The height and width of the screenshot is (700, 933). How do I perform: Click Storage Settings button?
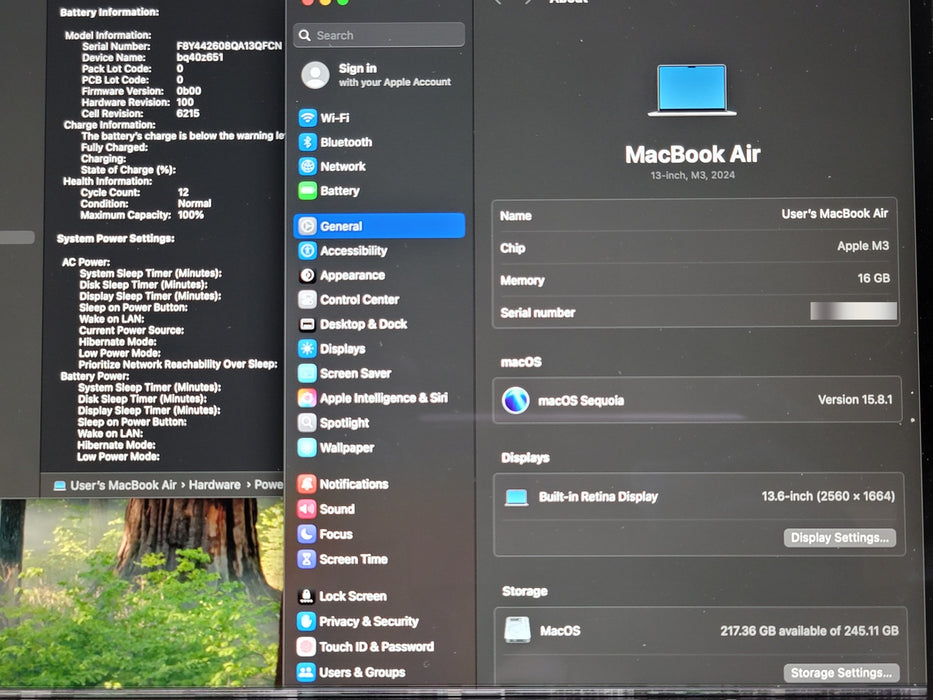coord(841,673)
